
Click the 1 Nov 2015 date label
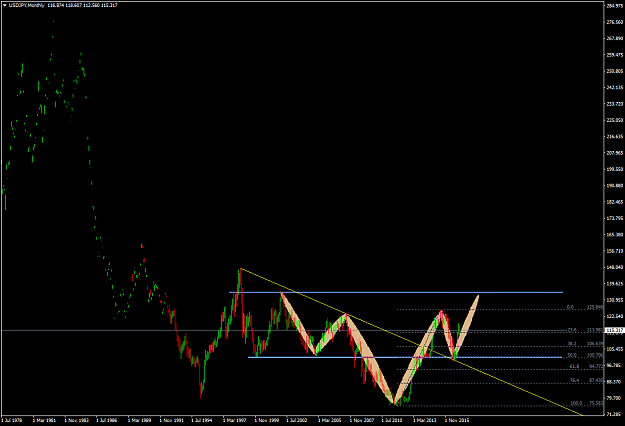[457, 420]
